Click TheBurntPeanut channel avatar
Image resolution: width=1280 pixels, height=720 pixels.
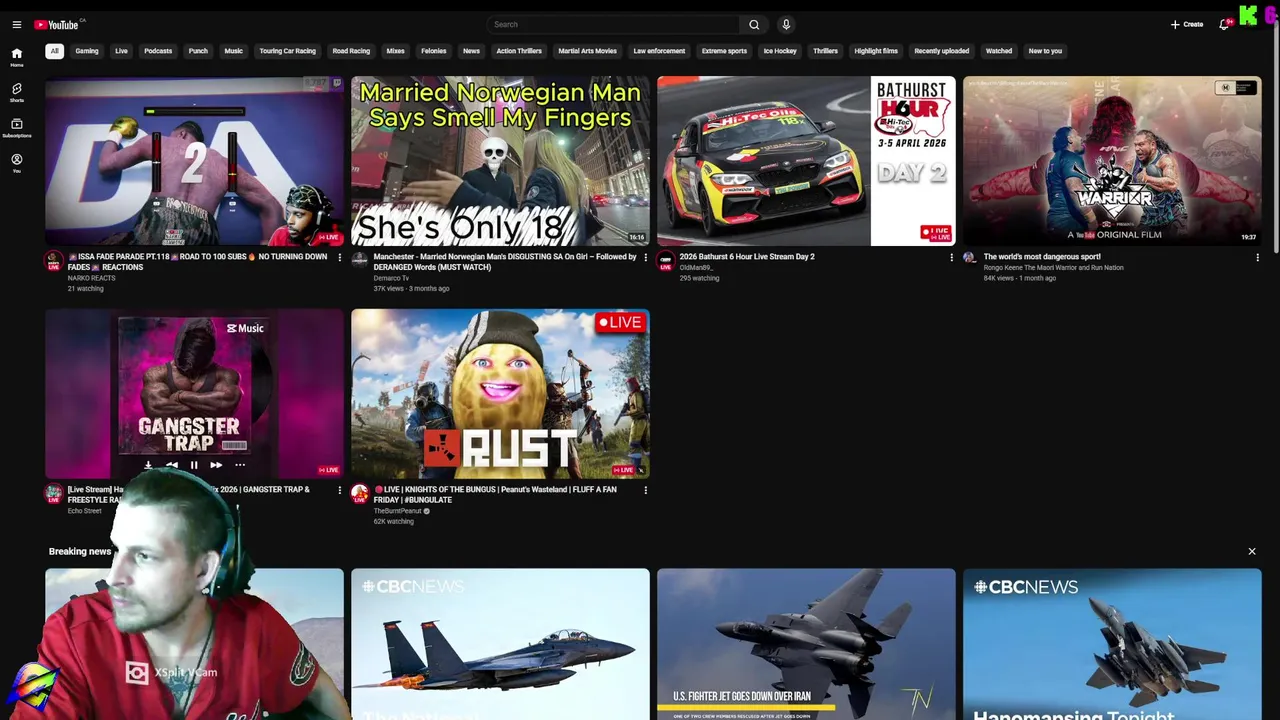[360, 493]
